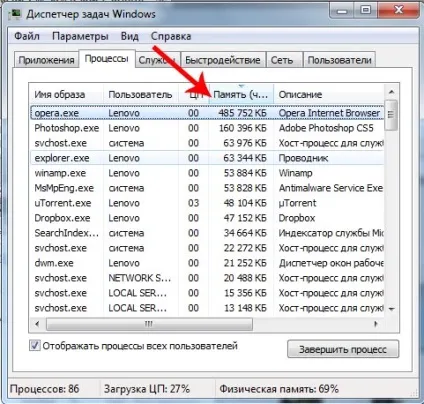
Task: Click the horizontal scrollbar thumb
Action: click(x=149, y=324)
